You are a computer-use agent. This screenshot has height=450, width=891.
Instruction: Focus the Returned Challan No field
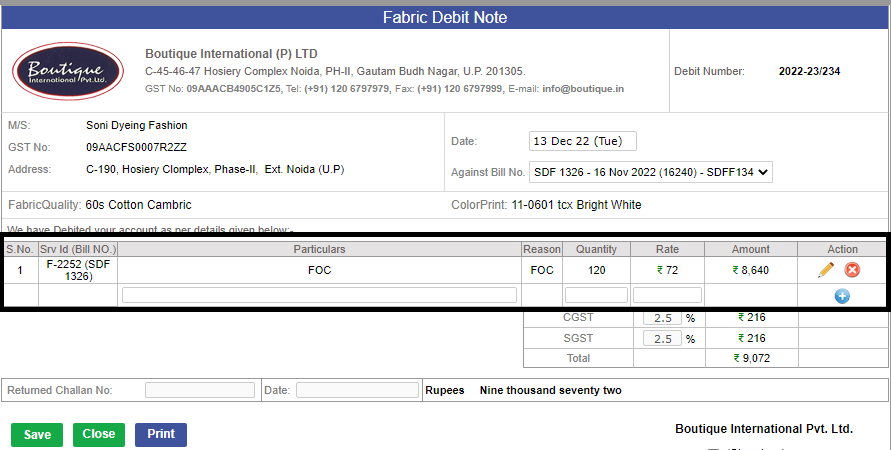[199, 390]
